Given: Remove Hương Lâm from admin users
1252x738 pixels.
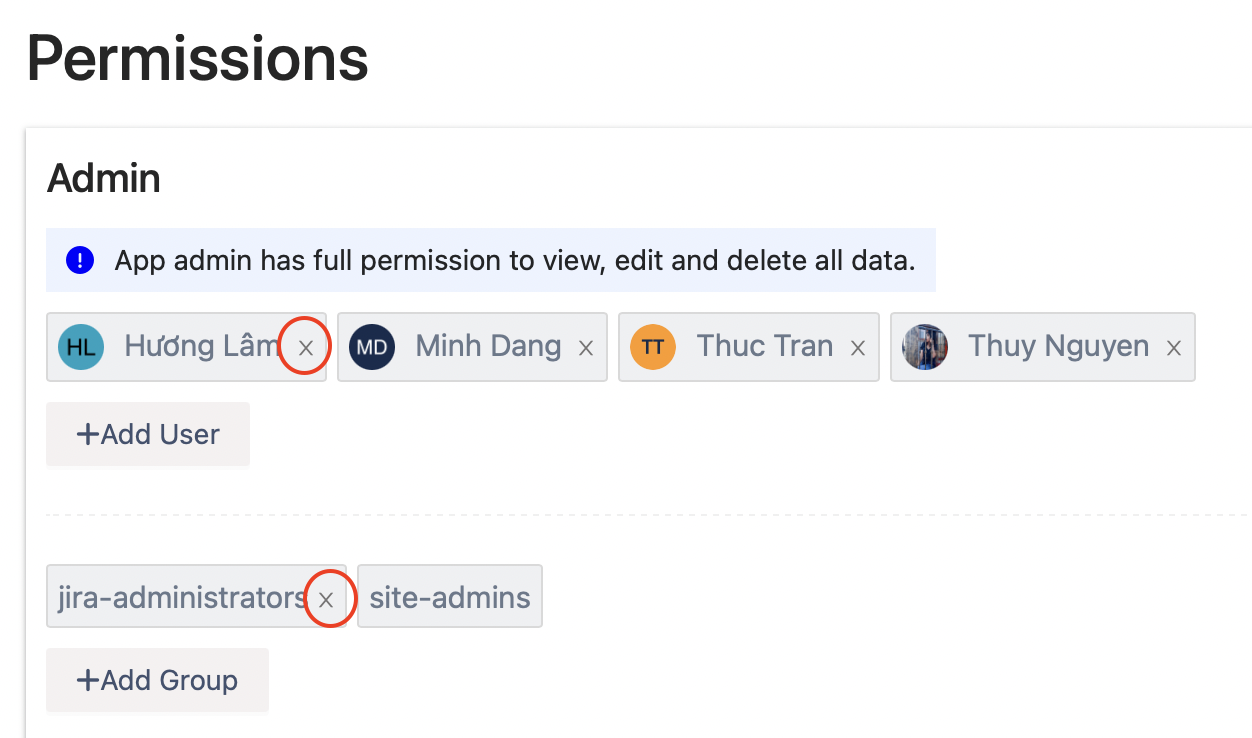Looking at the screenshot, I should point(306,348).
